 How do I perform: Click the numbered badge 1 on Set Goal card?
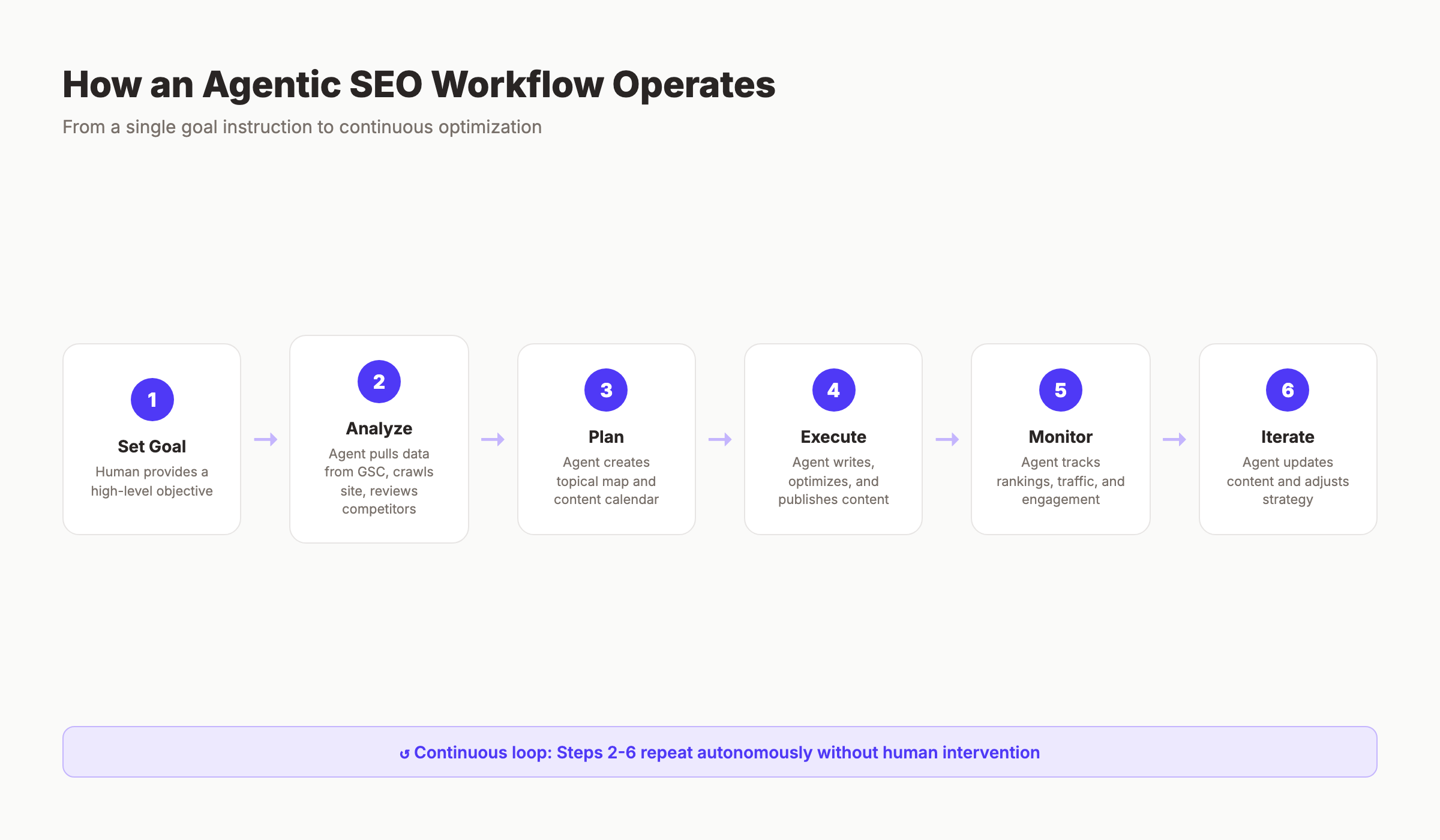152,398
